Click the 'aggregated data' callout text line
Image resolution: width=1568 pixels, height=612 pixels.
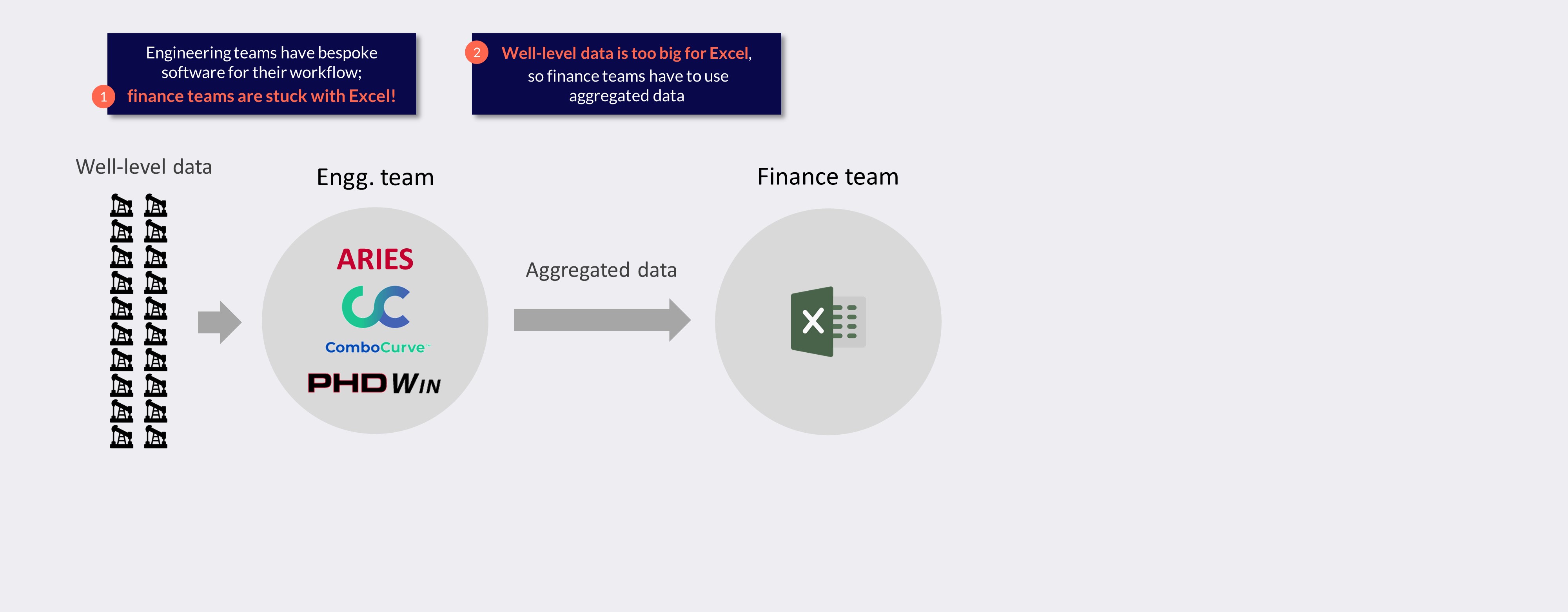[x=626, y=96]
